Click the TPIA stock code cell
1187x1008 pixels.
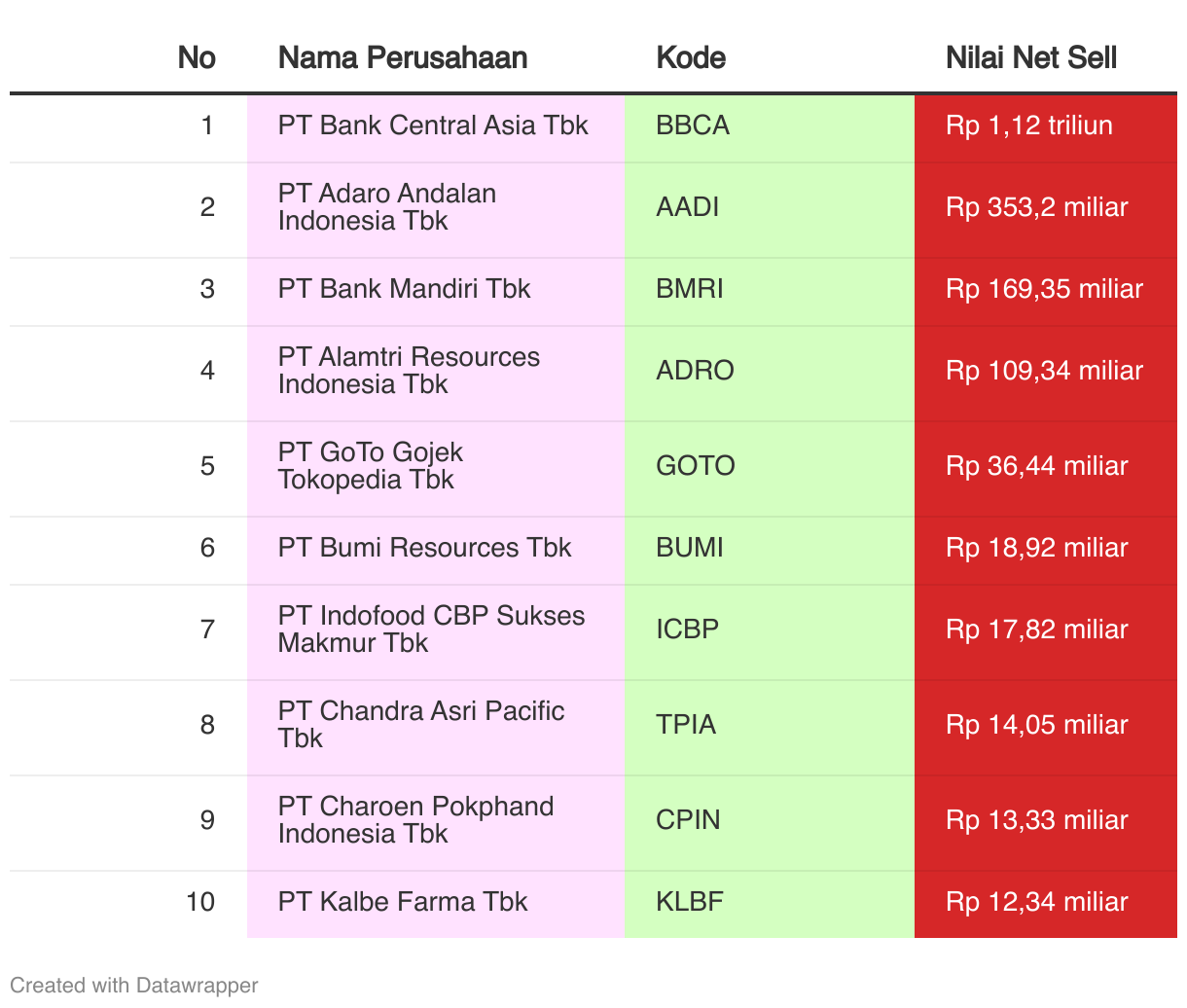[686, 725]
